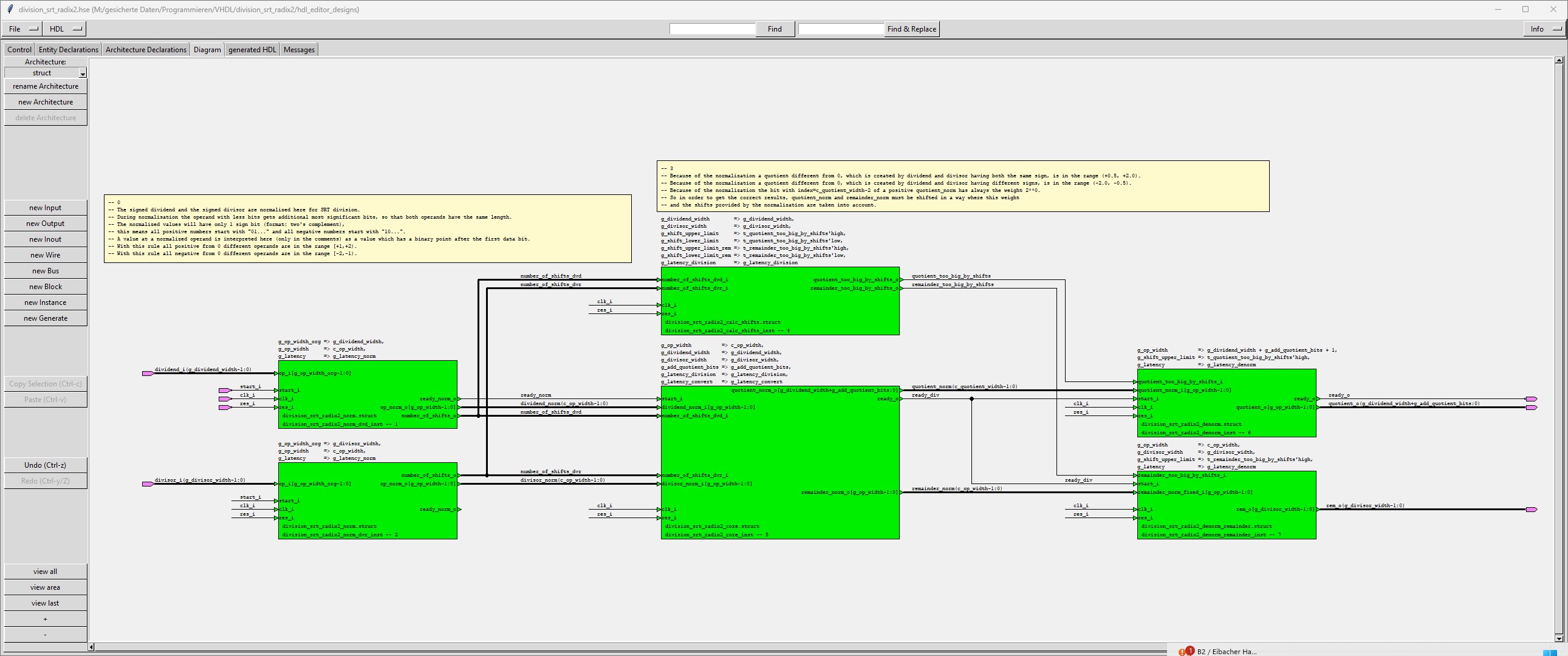The width and height of the screenshot is (1568, 656).
Task: Click the B2 traffic alert taskbar icon
Action: click(1186, 651)
